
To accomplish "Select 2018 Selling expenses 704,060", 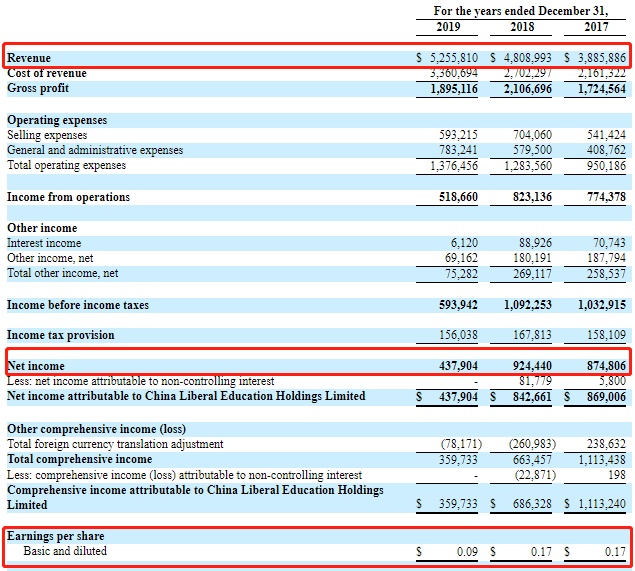I will point(533,135).
